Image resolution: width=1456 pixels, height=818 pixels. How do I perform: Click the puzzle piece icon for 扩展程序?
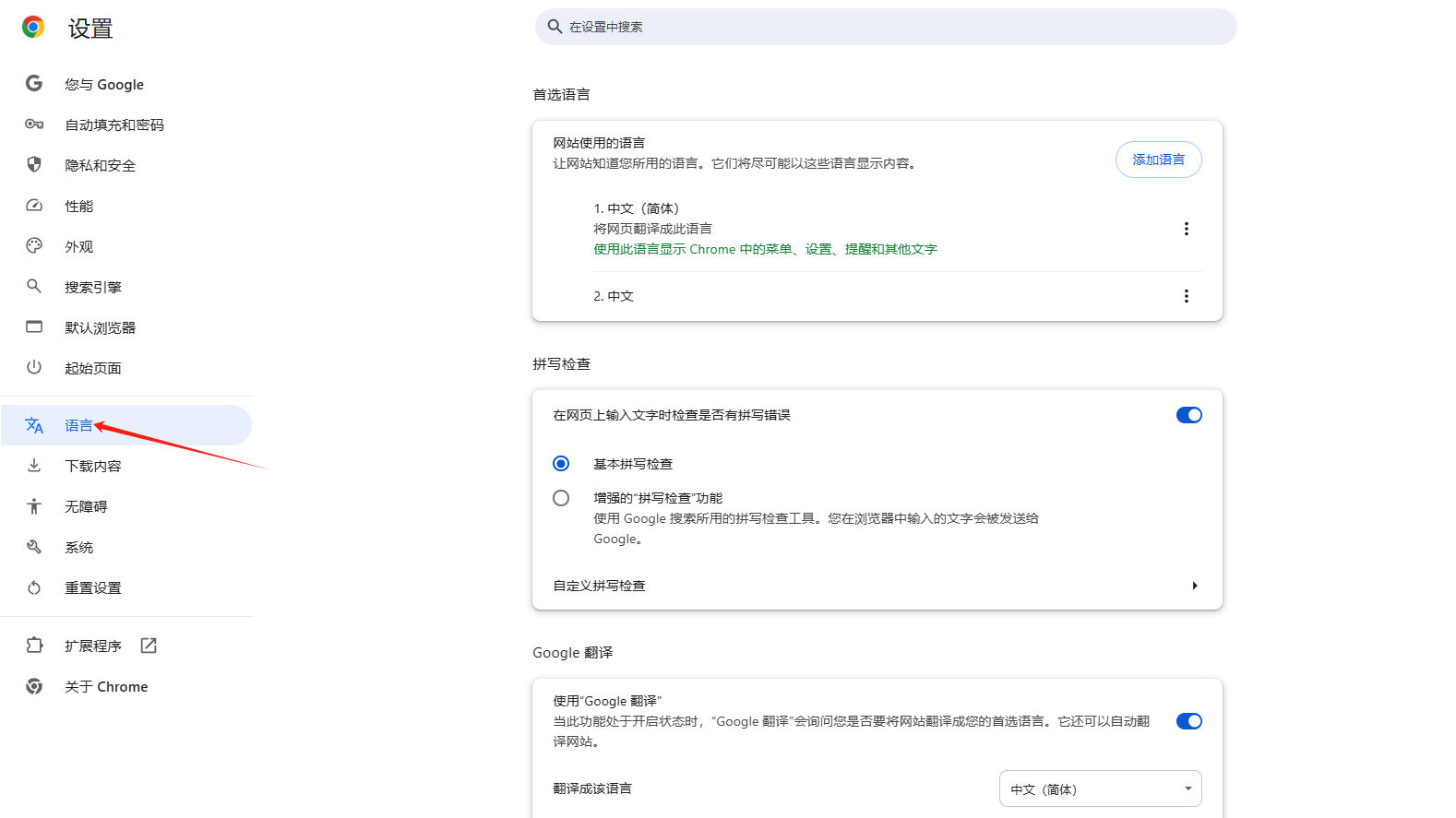click(34, 646)
